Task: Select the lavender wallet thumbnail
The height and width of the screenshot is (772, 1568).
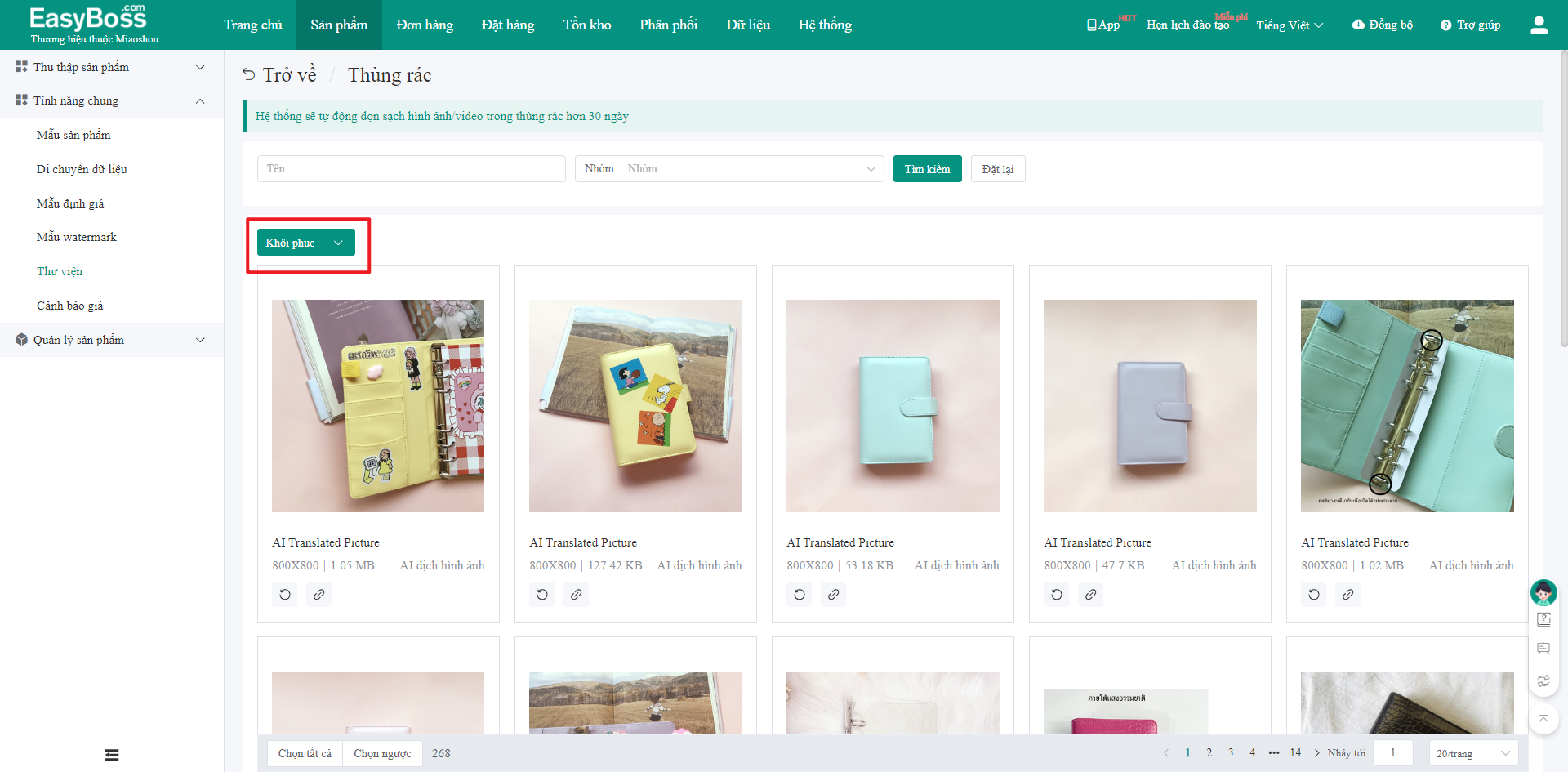Action: (1150, 406)
